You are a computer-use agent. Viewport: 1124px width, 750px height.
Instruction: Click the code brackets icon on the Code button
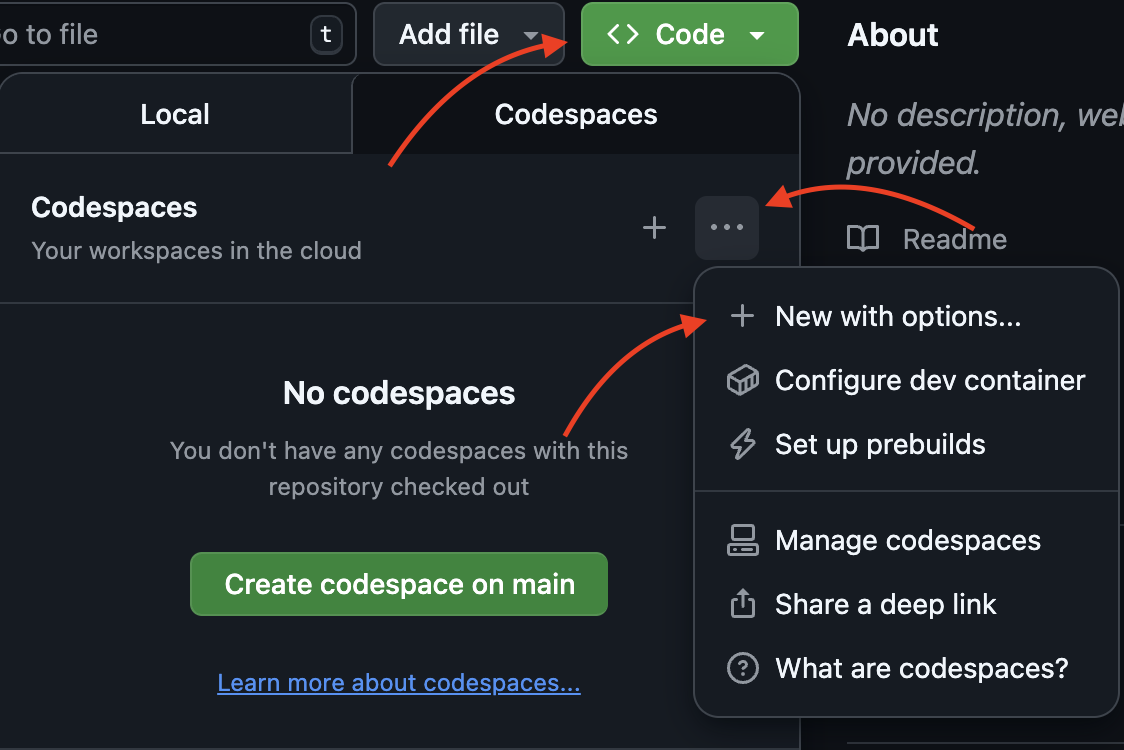pyautogui.click(x=621, y=34)
